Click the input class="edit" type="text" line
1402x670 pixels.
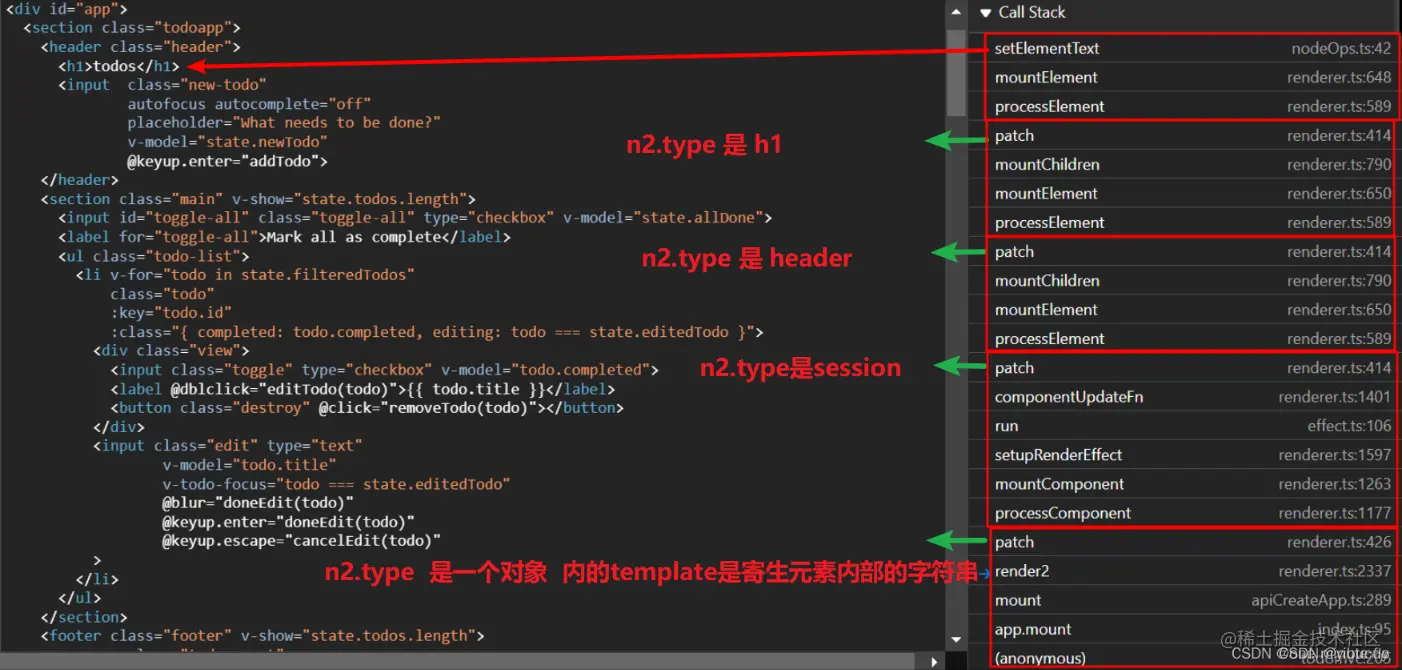tap(228, 446)
